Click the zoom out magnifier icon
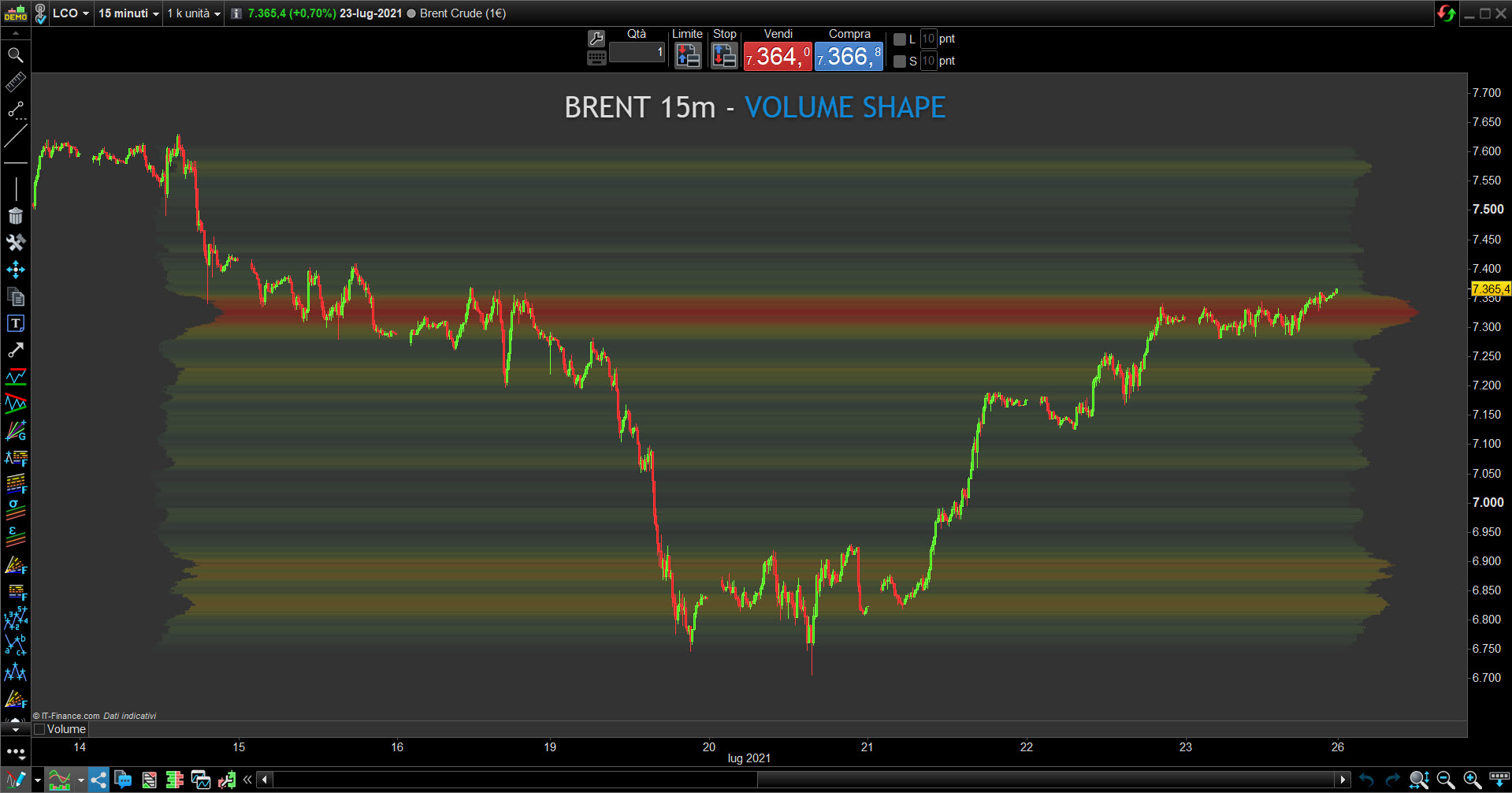The image size is (1512, 793). click(x=1446, y=780)
